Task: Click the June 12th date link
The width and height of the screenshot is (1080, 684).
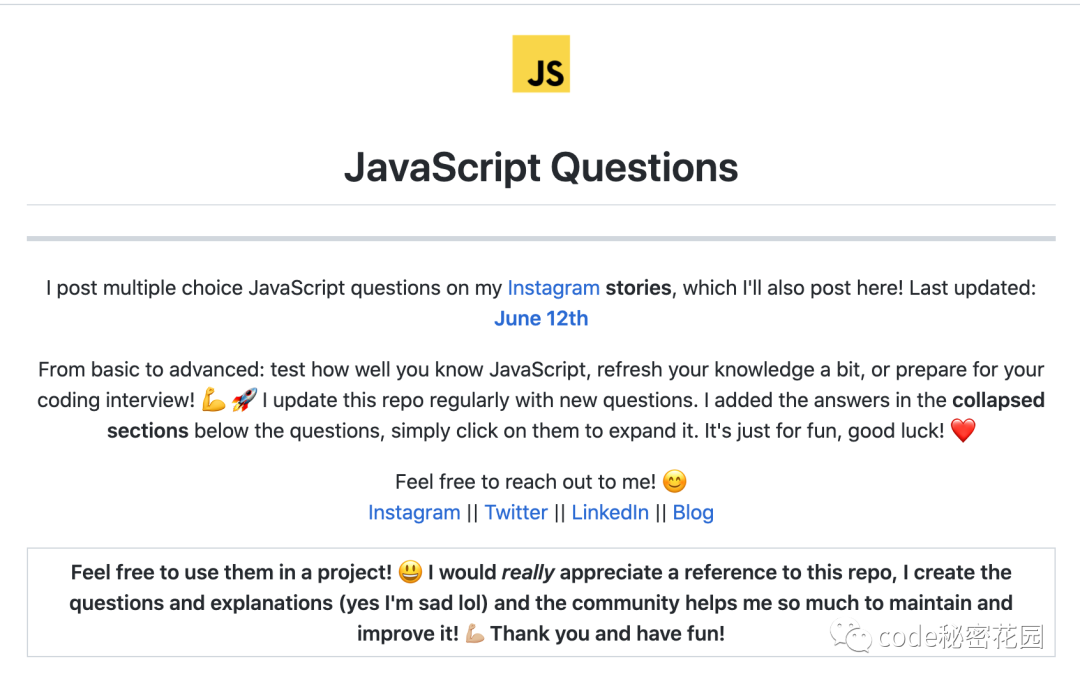Action: 541,318
